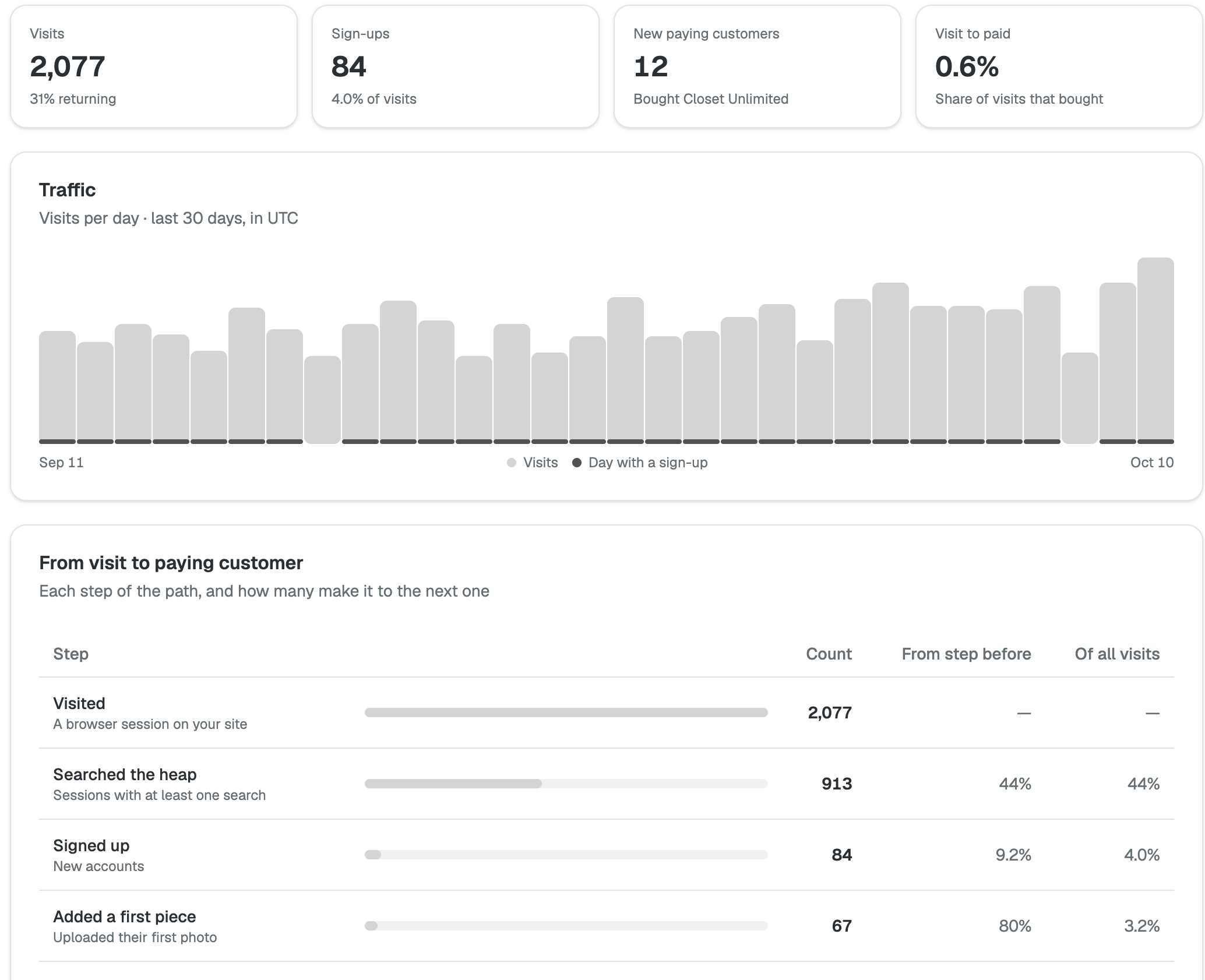The width and height of the screenshot is (1205, 980).
Task: Click 'Visits per day · last 30 days' subtitle
Action: [x=168, y=218]
